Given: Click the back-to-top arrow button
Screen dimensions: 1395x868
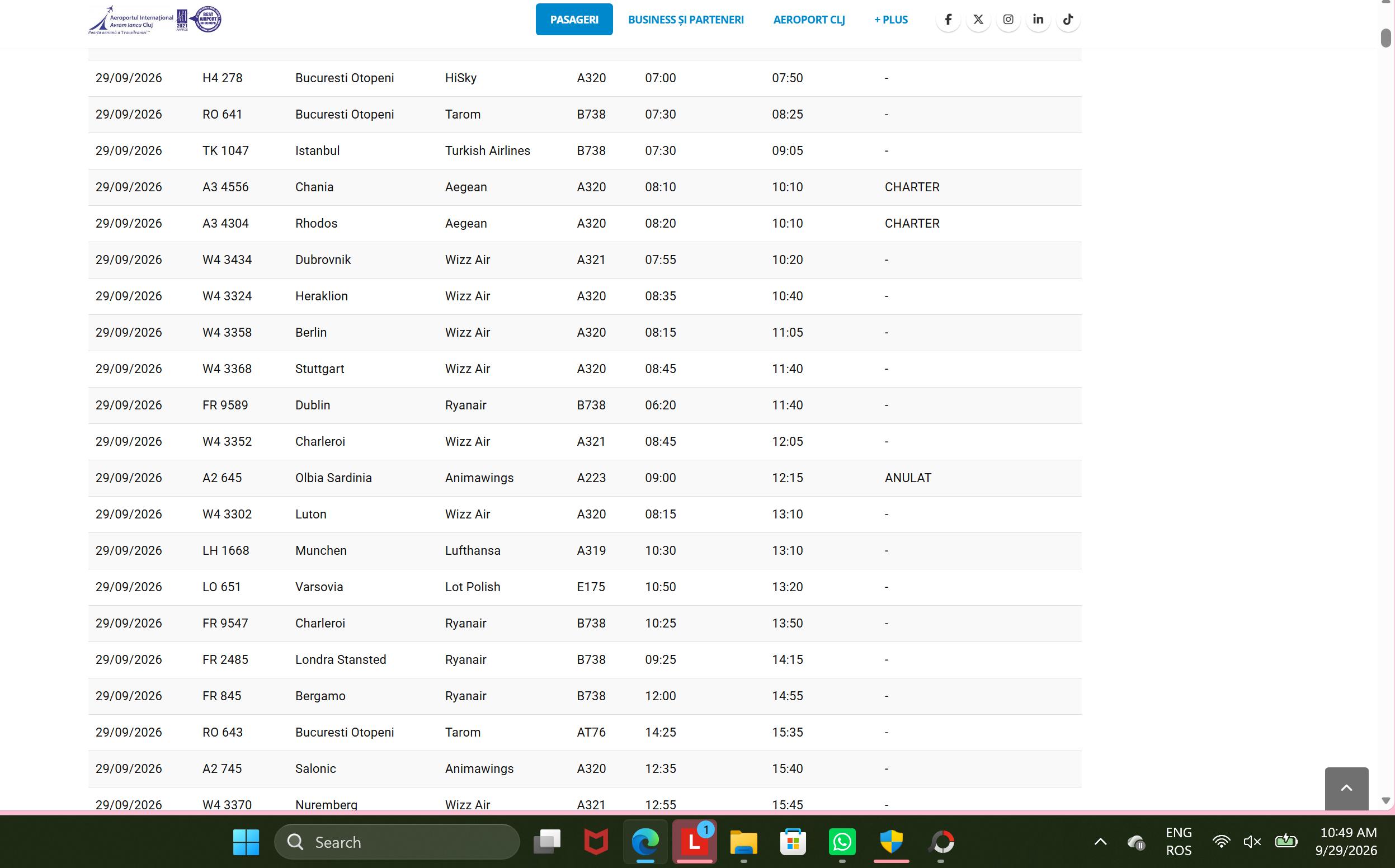Looking at the screenshot, I should coord(1346,788).
